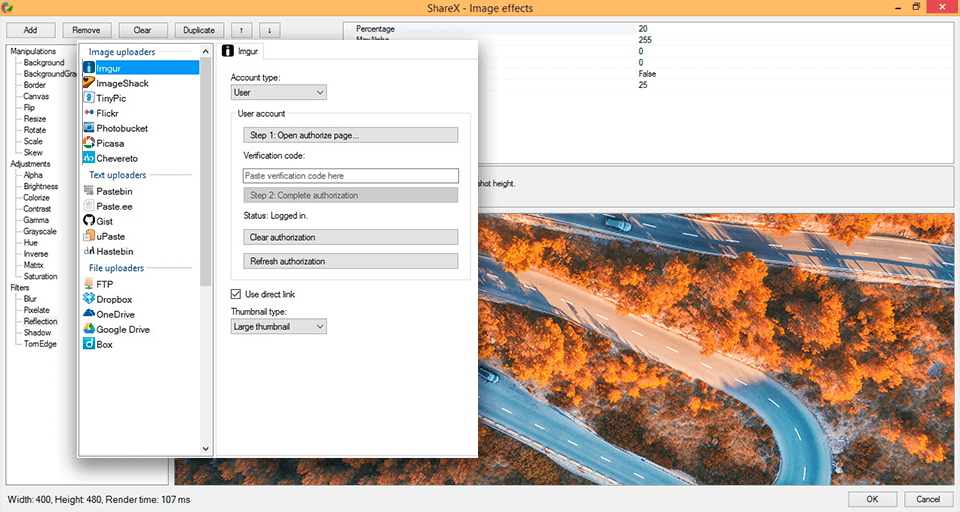The height and width of the screenshot is (512, 960).
Task: Click the Refresh authorization button
Action: point(350,261)
